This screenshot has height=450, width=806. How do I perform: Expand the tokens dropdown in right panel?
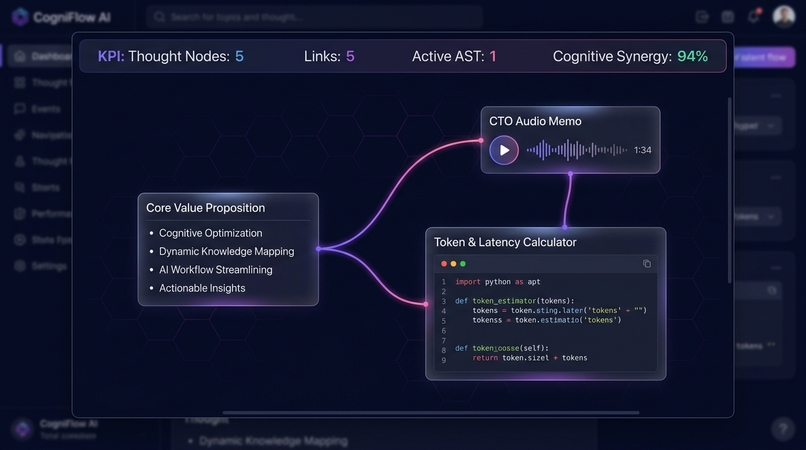click(x=758, y=217)
